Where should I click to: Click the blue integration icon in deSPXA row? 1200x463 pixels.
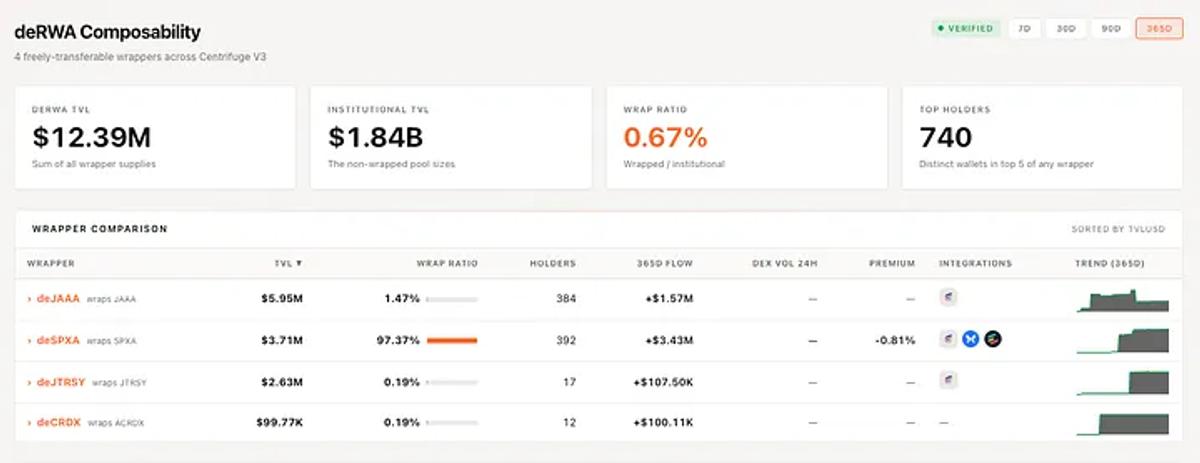[x=970, y=339]
